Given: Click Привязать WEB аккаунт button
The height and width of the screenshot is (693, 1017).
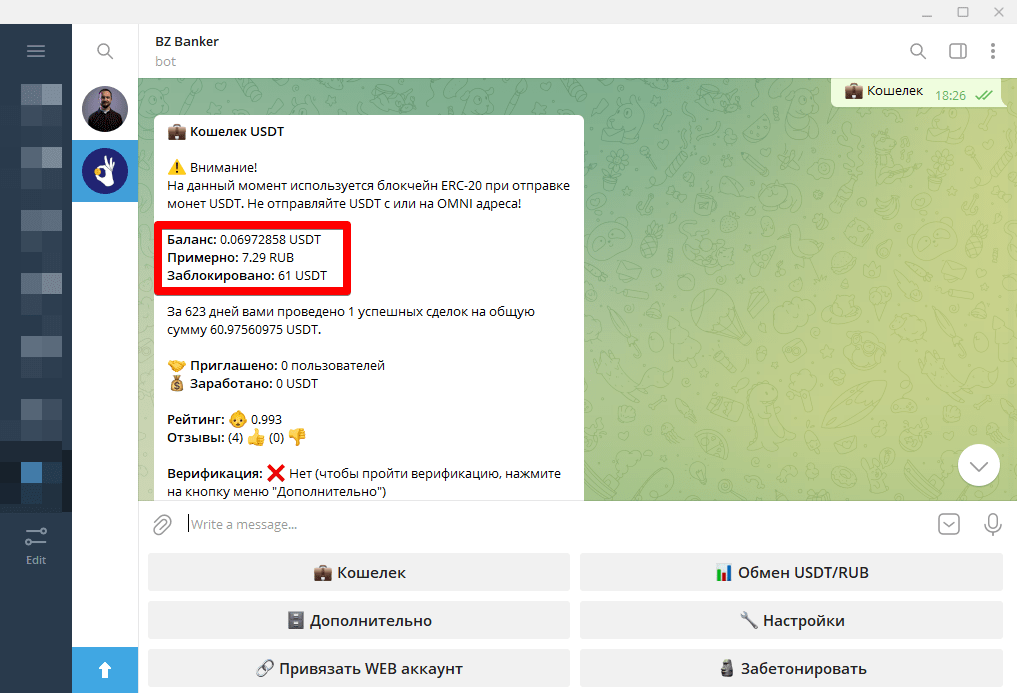Looking at the screenshot, I should tap(359, 668).
